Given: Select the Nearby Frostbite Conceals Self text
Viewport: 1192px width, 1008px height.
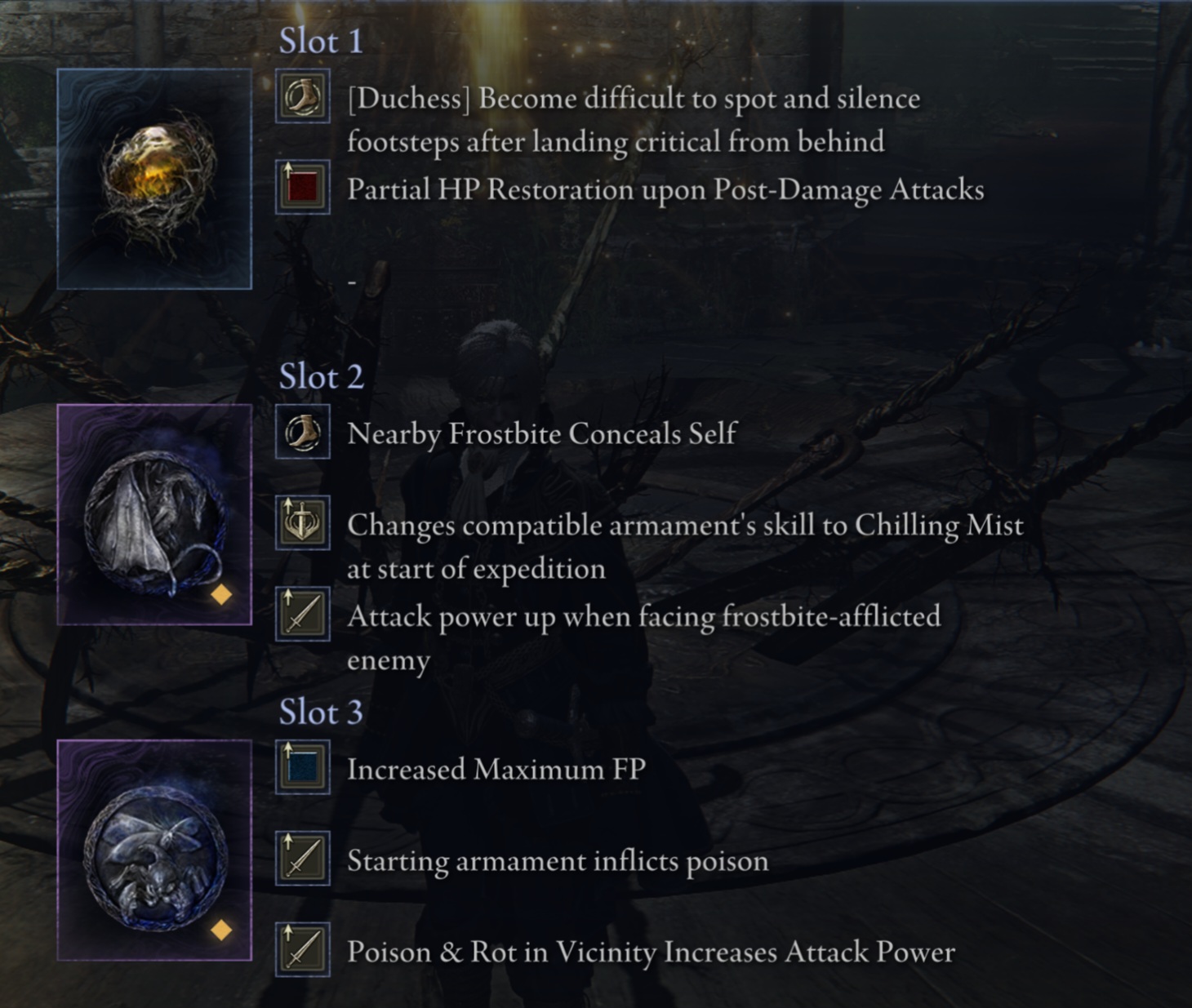Looking at the screenshot, I should tap(541, 434).
